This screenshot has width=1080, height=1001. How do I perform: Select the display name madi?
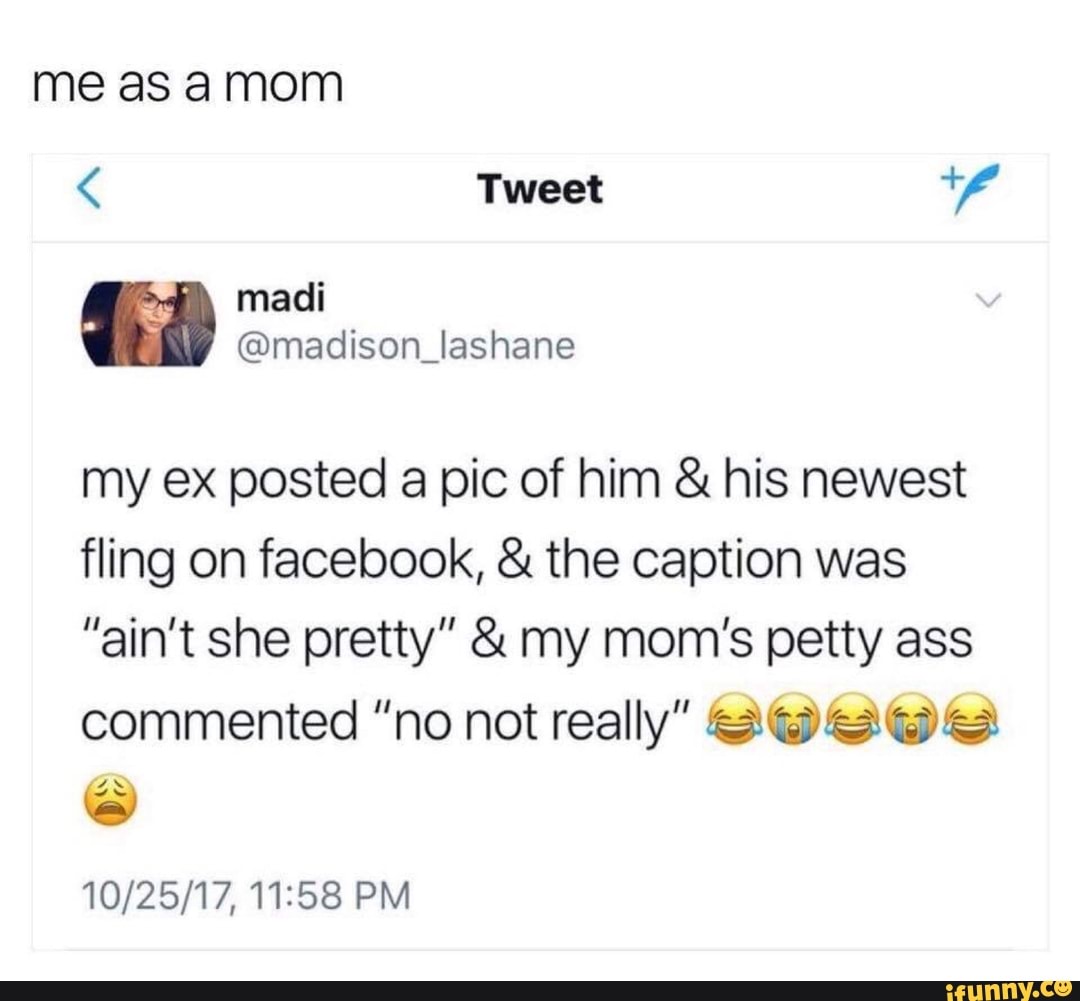[x=280, y=298]
